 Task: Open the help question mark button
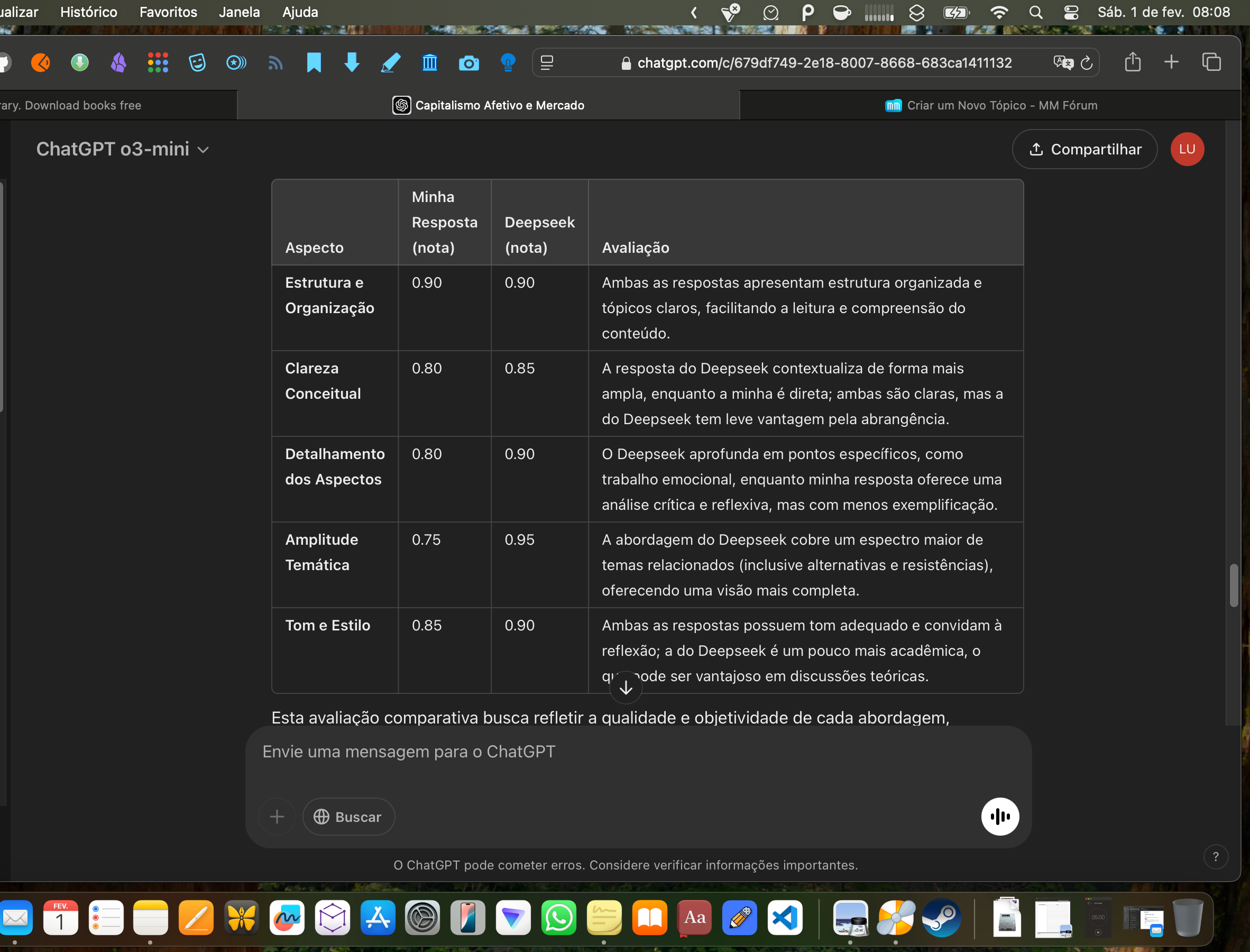click(1216, 856)
